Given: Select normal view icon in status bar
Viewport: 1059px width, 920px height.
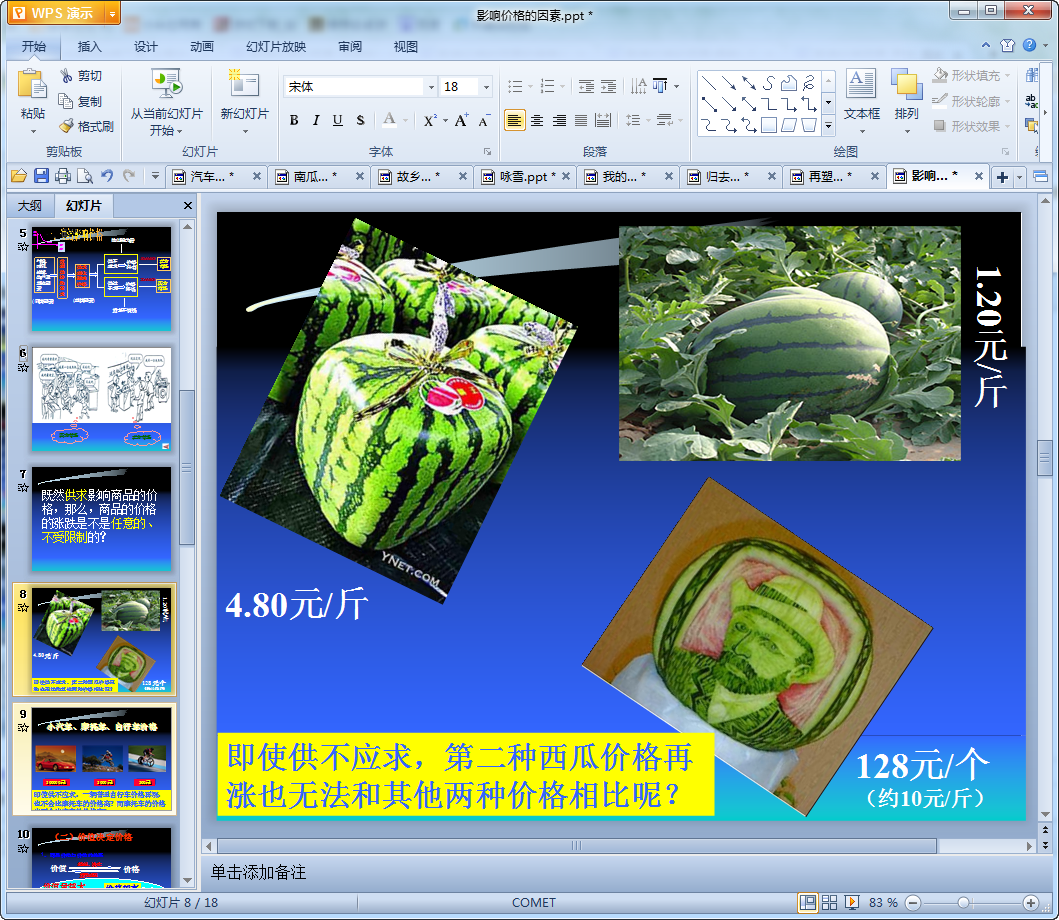Looking at the screenshot, I should pyautogui.click(x=807, y=902).
